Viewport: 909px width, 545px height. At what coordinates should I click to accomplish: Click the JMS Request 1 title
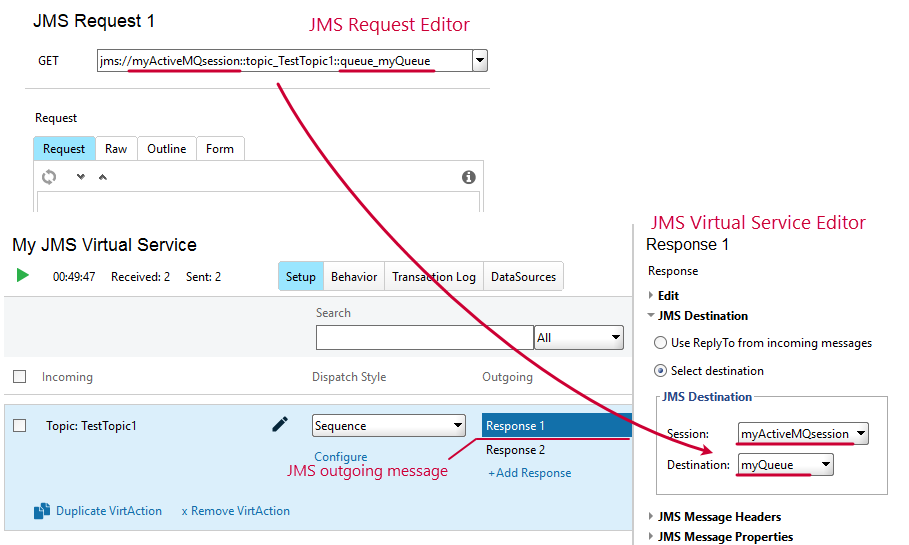(94, 21)
